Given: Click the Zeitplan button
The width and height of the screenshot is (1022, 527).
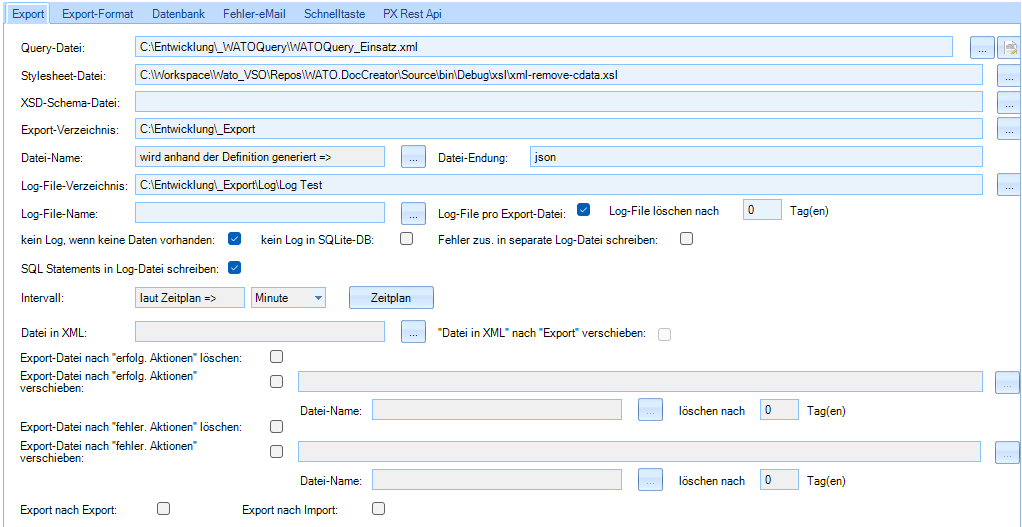Looking at the screenshot, I should 390,298.
